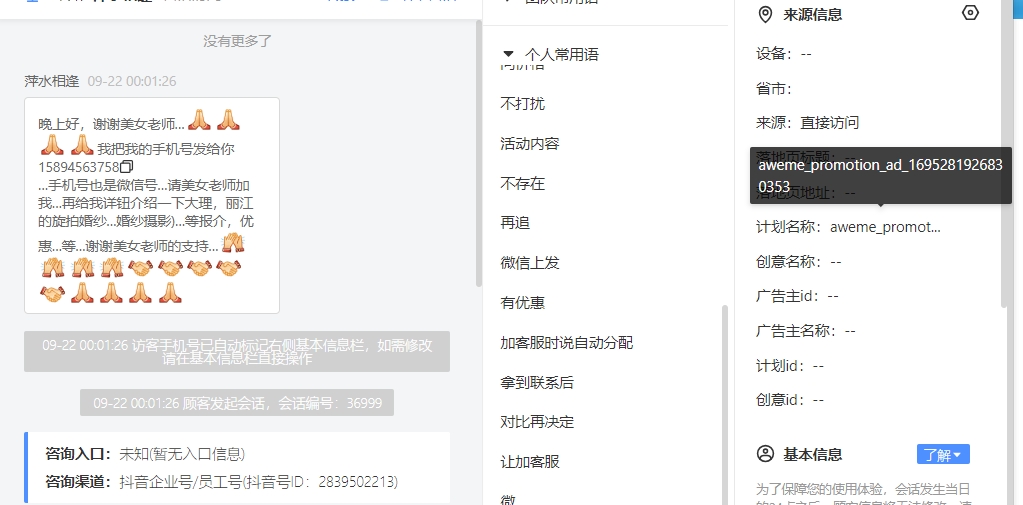
Task: Select the 不存在 quick phrase
Action: click(x=523, y=183)
